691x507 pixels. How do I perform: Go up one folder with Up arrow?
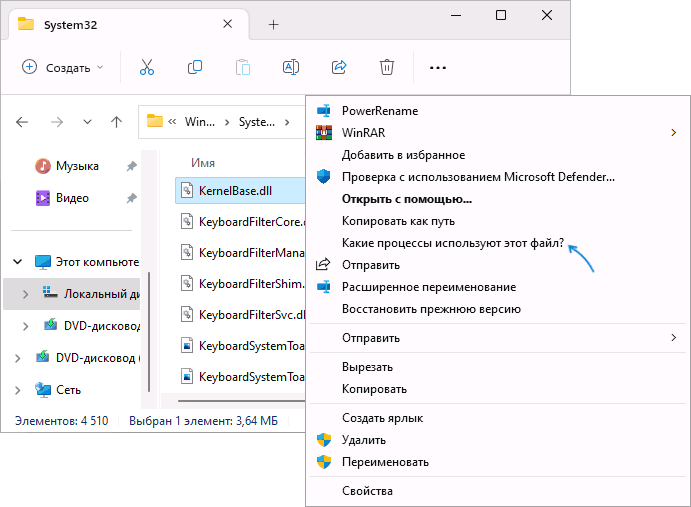pyautogui.click(x=116, y=122)
